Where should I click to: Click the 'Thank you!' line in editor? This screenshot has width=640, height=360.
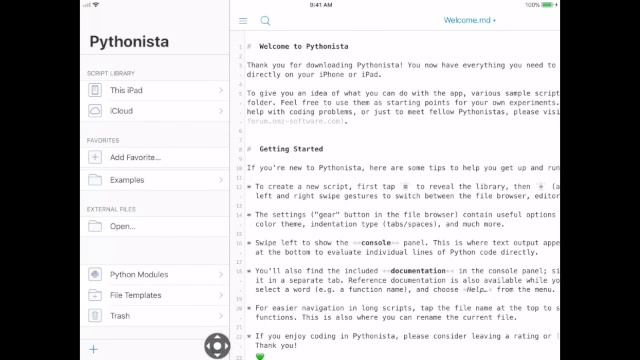(x=276, y=345)
